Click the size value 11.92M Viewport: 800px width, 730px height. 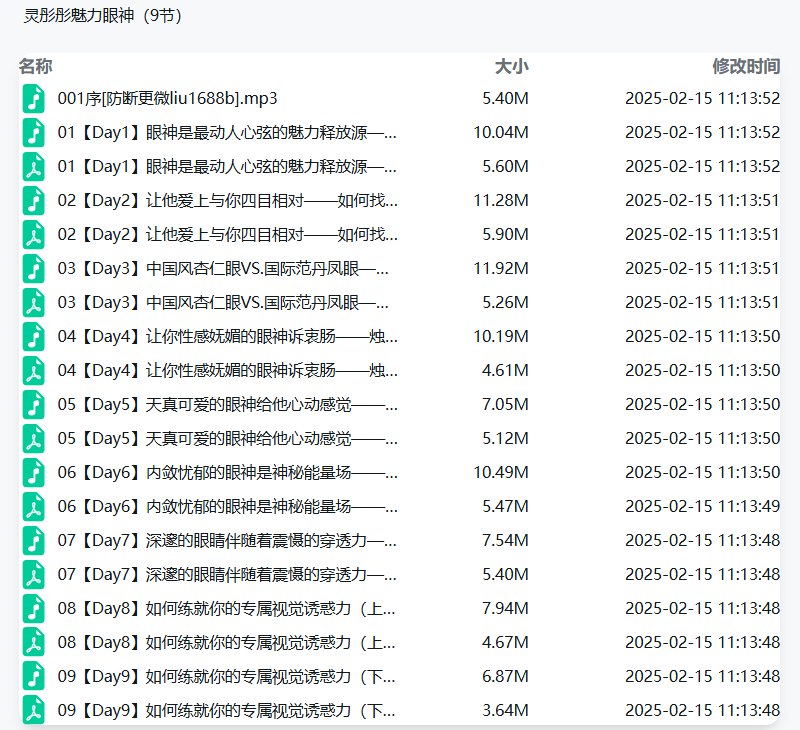(x=501, y=269)
